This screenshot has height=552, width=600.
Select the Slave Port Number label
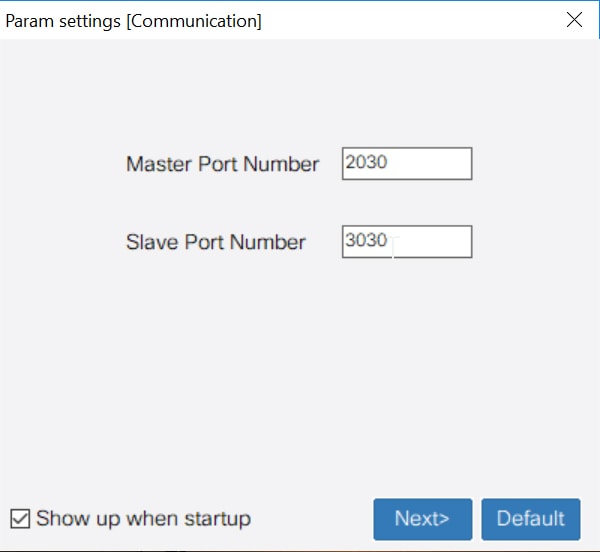(215, 242)
